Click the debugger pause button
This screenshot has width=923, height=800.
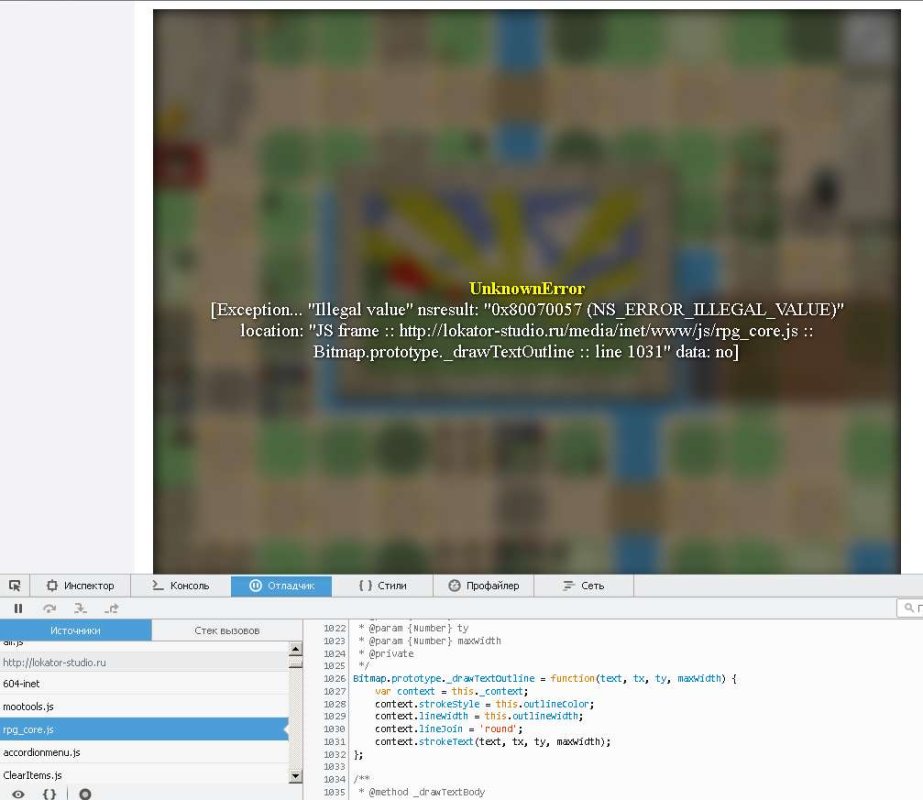[18, 609]
